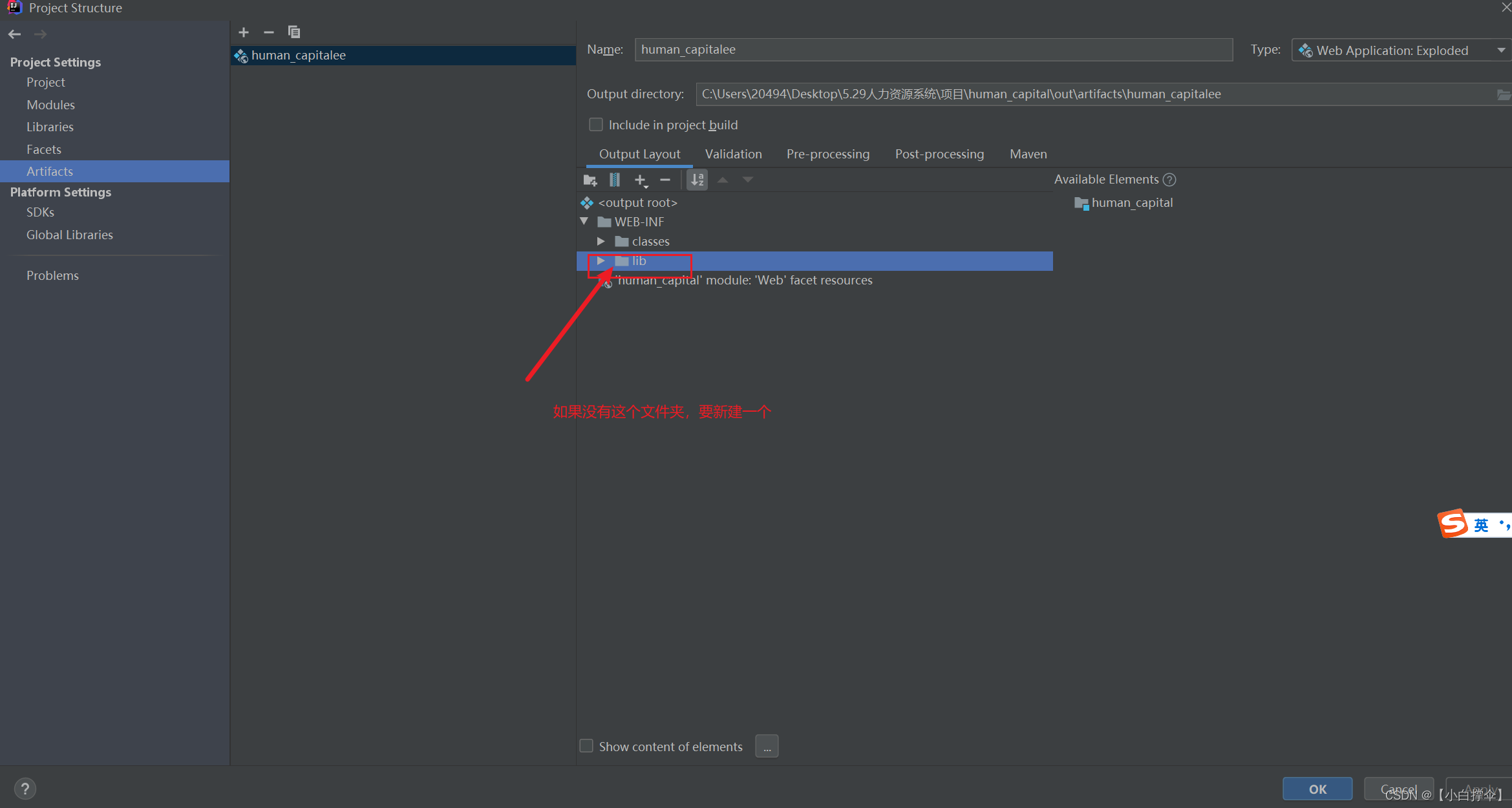The width and height of the screenshot is (1512, 808).
Task: Select the classes folder row
Action: pos(815,242)
